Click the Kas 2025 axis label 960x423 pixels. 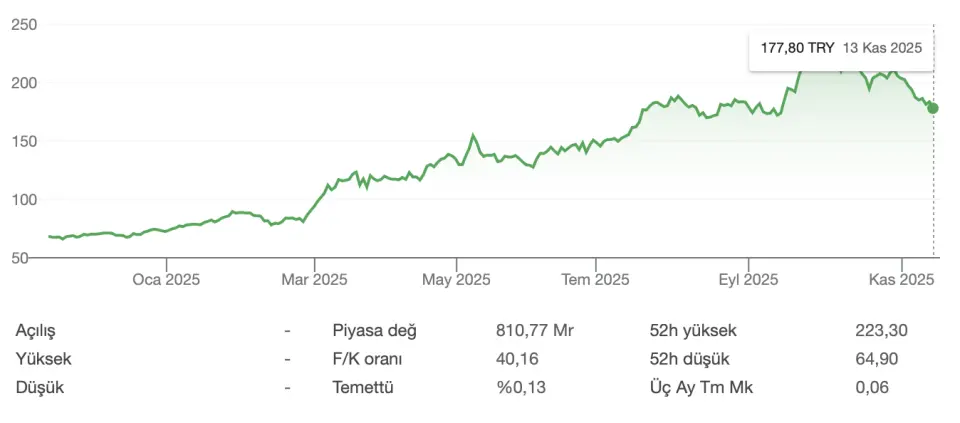point(902,279)
